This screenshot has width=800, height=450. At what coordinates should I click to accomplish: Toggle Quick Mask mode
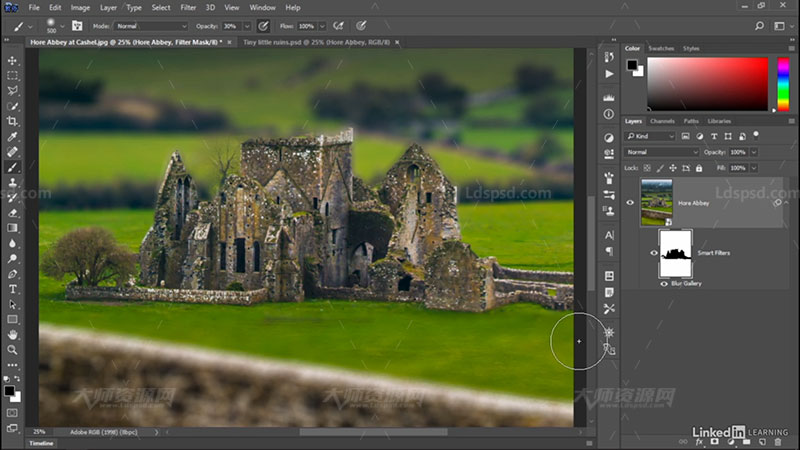click(12, 413)
